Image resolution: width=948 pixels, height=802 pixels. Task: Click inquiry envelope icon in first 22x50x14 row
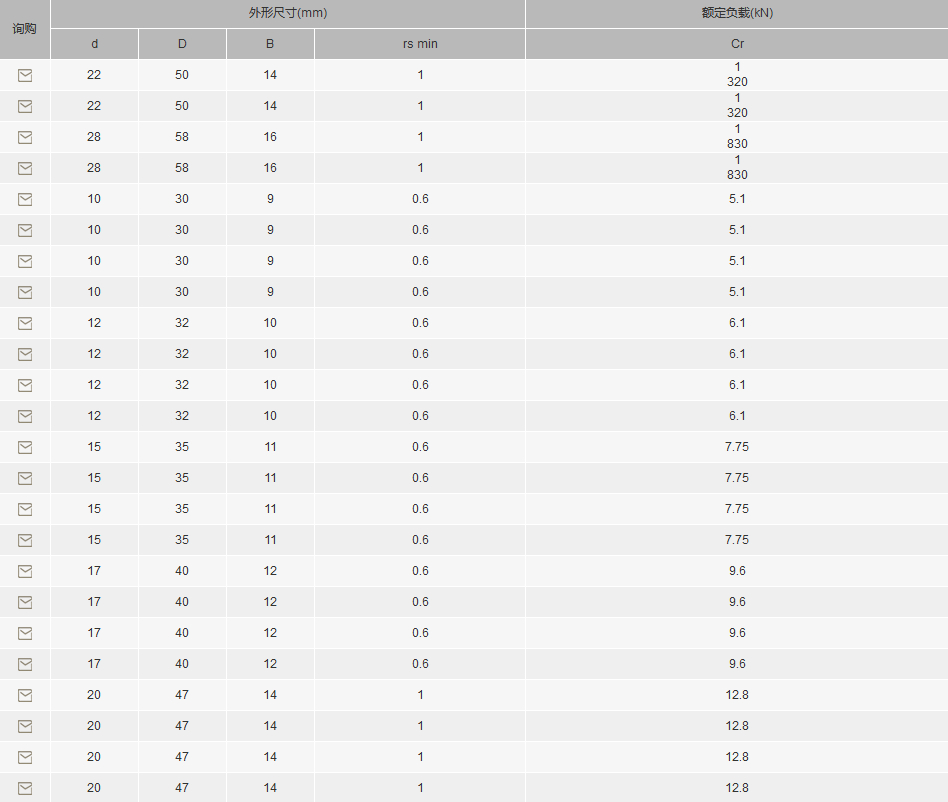point(25,75)
